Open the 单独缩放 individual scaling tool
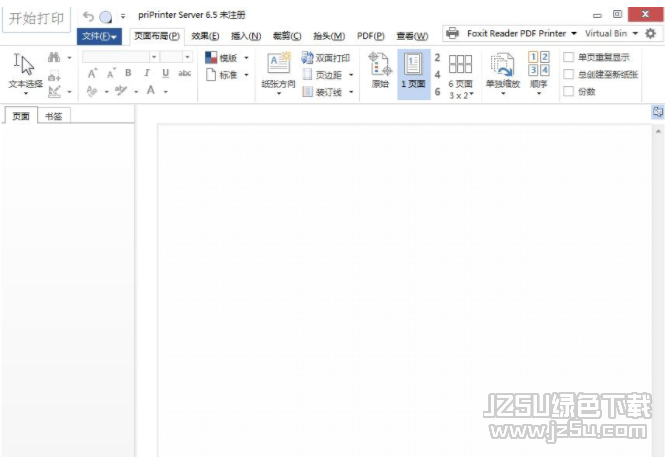Image resolution: width=665 pixels, height=457 pixels. coord(503,74)
